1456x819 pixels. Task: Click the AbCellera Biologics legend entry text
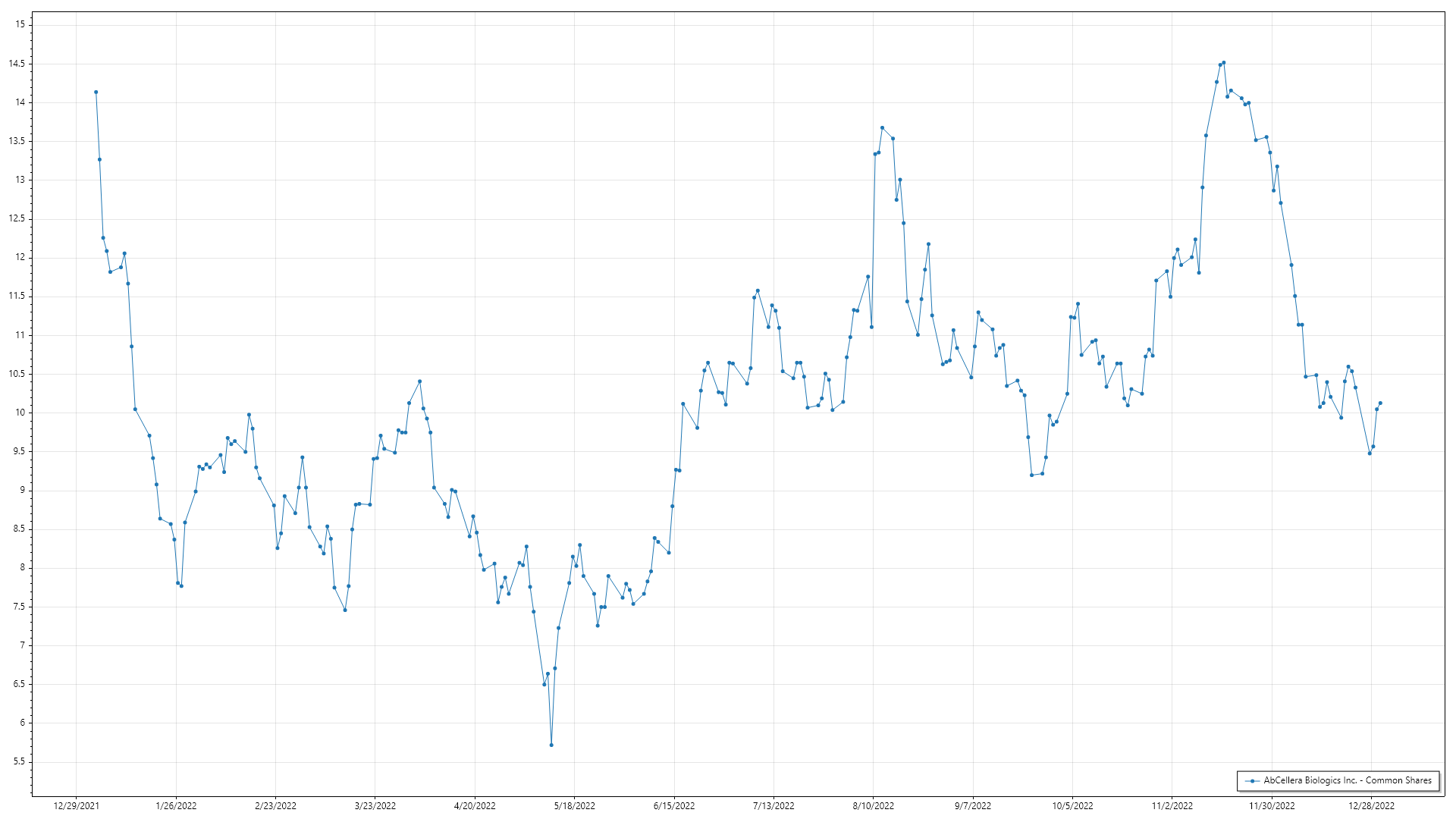pyautogui.click(x=1348, y=780)
